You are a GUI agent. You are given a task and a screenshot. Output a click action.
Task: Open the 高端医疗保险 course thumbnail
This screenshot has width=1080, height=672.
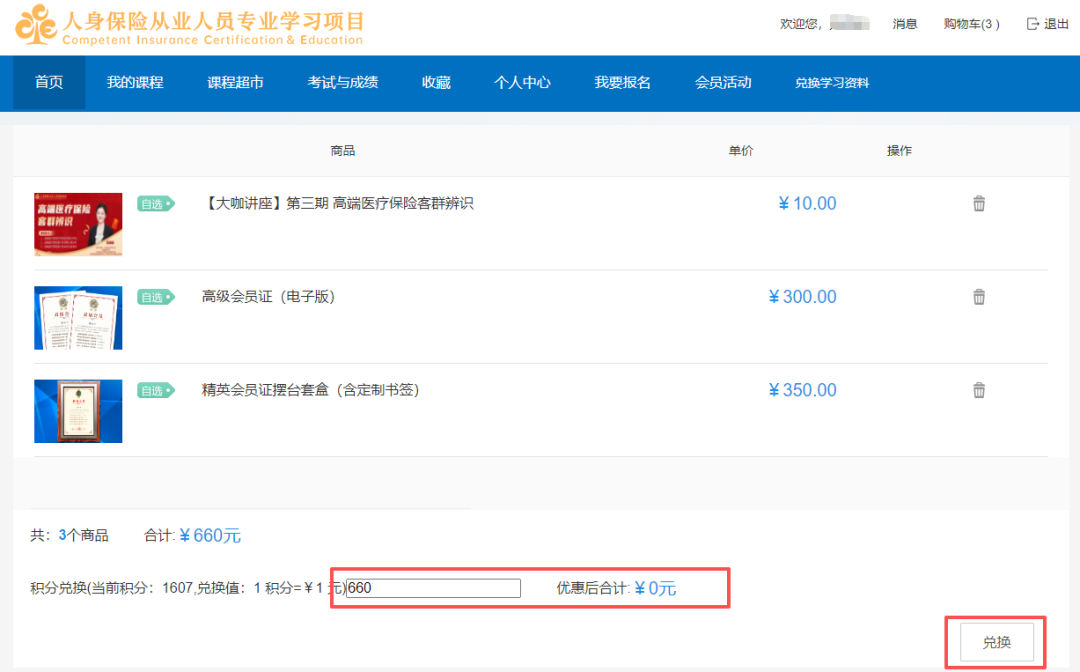pos(78,224)
